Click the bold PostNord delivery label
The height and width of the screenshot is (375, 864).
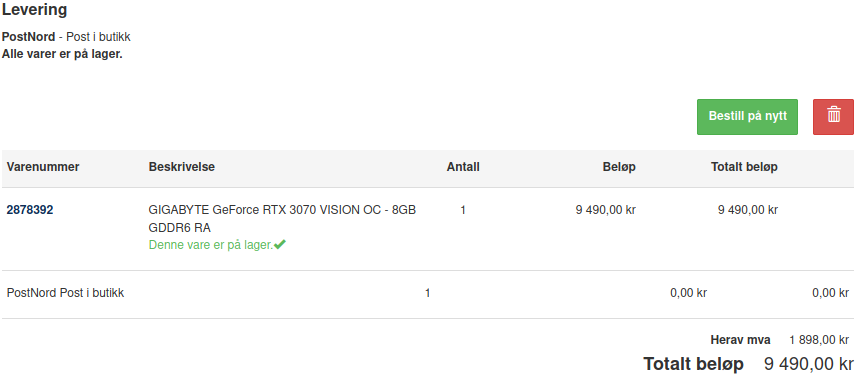tap(29, 37)
